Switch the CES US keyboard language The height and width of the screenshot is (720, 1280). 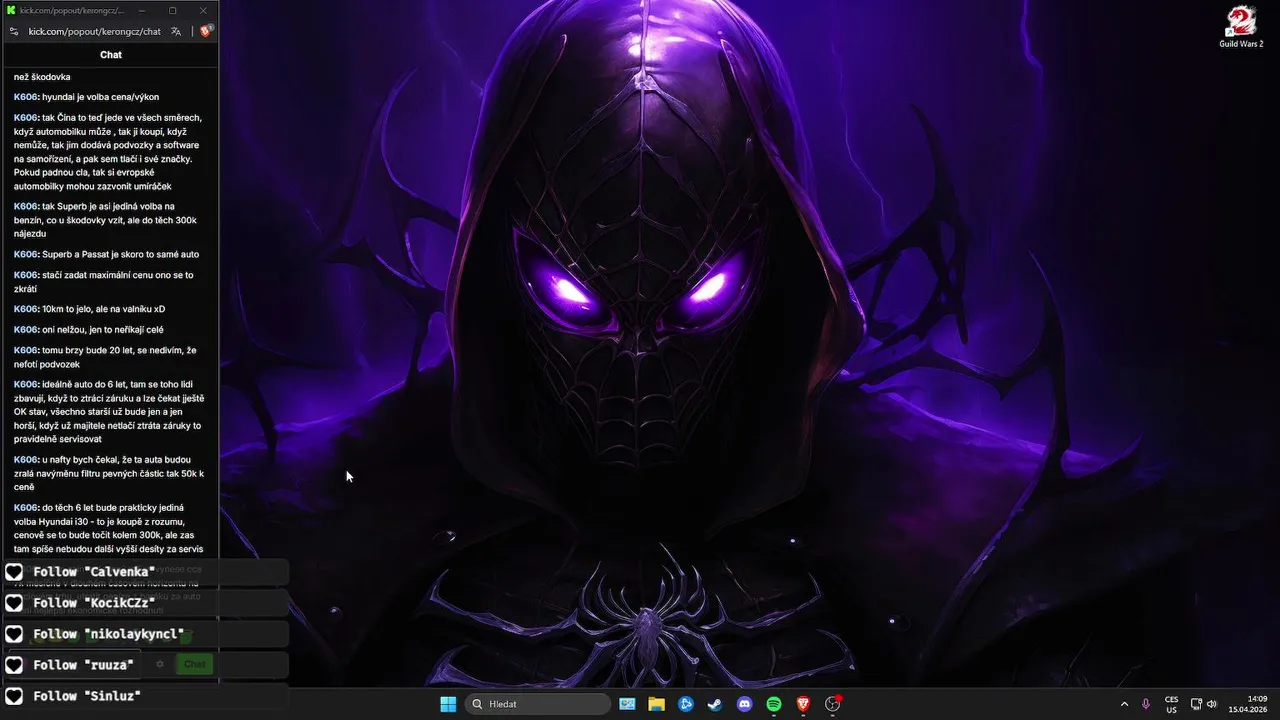point(1171,704)
